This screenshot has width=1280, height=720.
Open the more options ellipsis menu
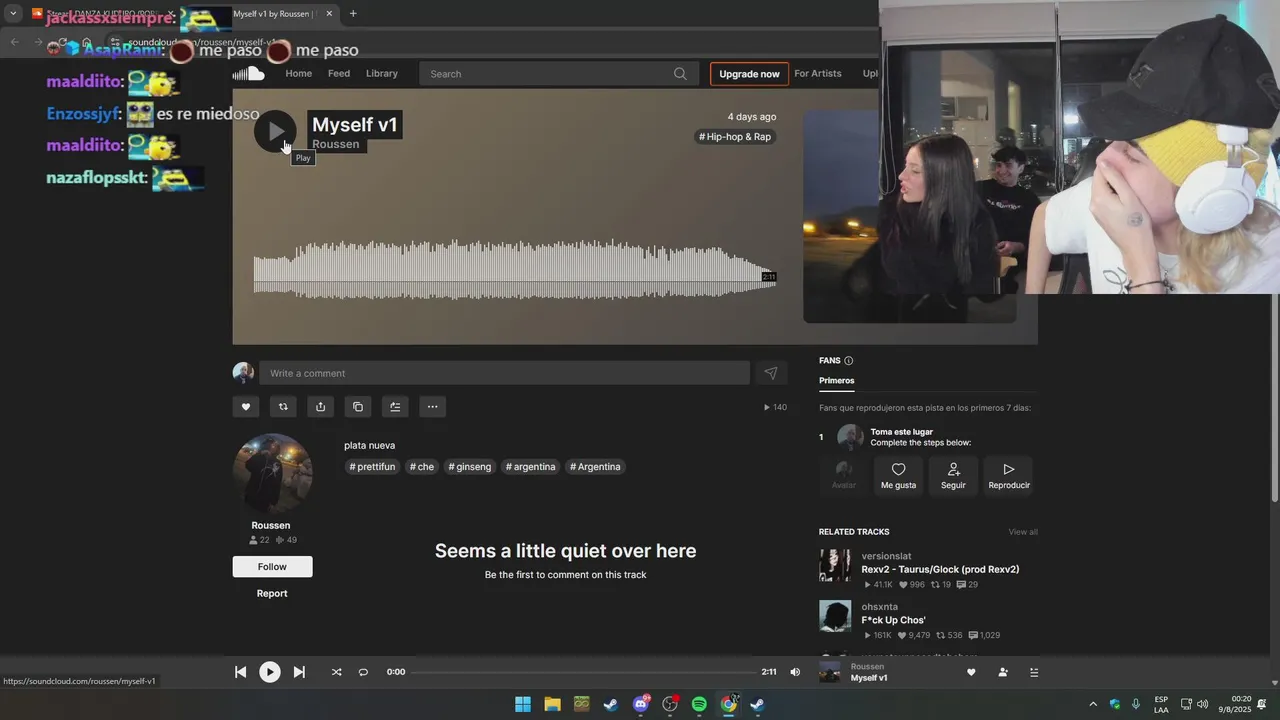click(x=432, y=406)
